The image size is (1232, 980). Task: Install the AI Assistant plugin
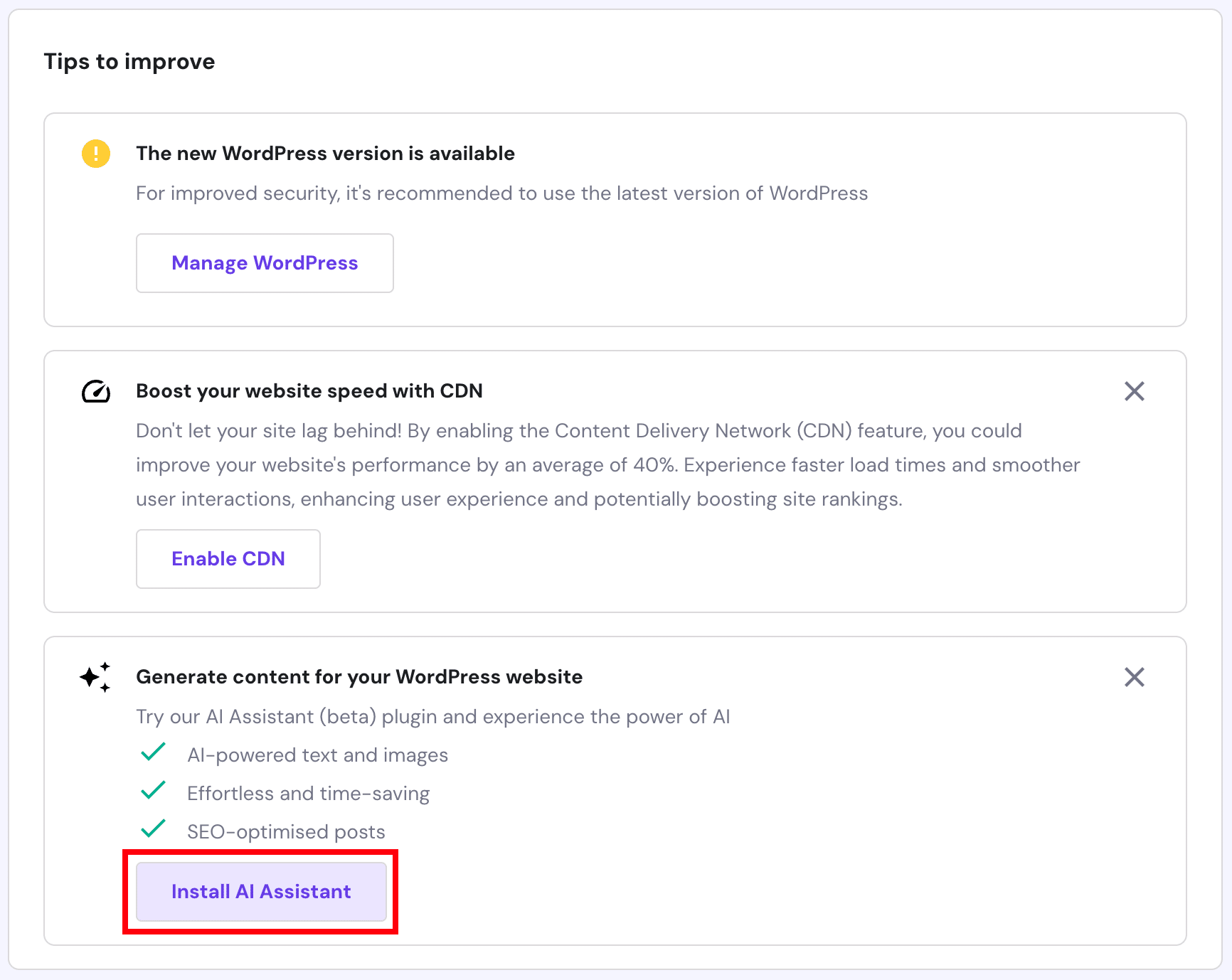coord(260,891)
